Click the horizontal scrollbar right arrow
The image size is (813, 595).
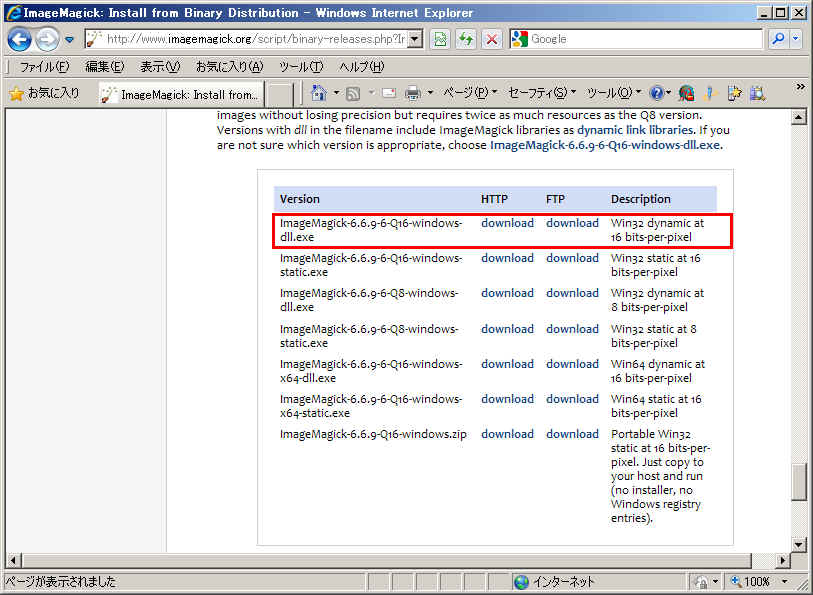point(782,560)
